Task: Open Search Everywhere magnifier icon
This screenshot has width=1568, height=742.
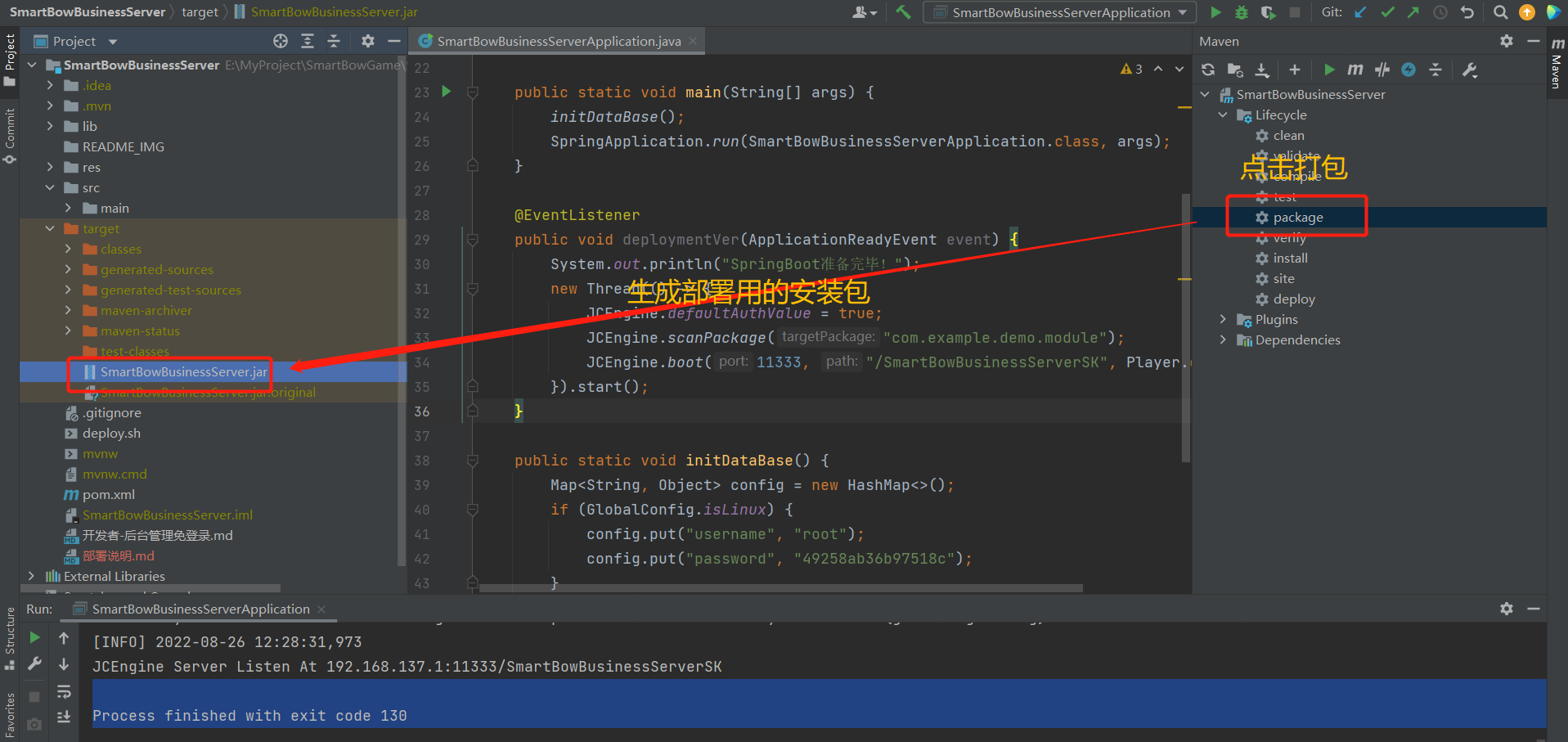Action: 1500,12
